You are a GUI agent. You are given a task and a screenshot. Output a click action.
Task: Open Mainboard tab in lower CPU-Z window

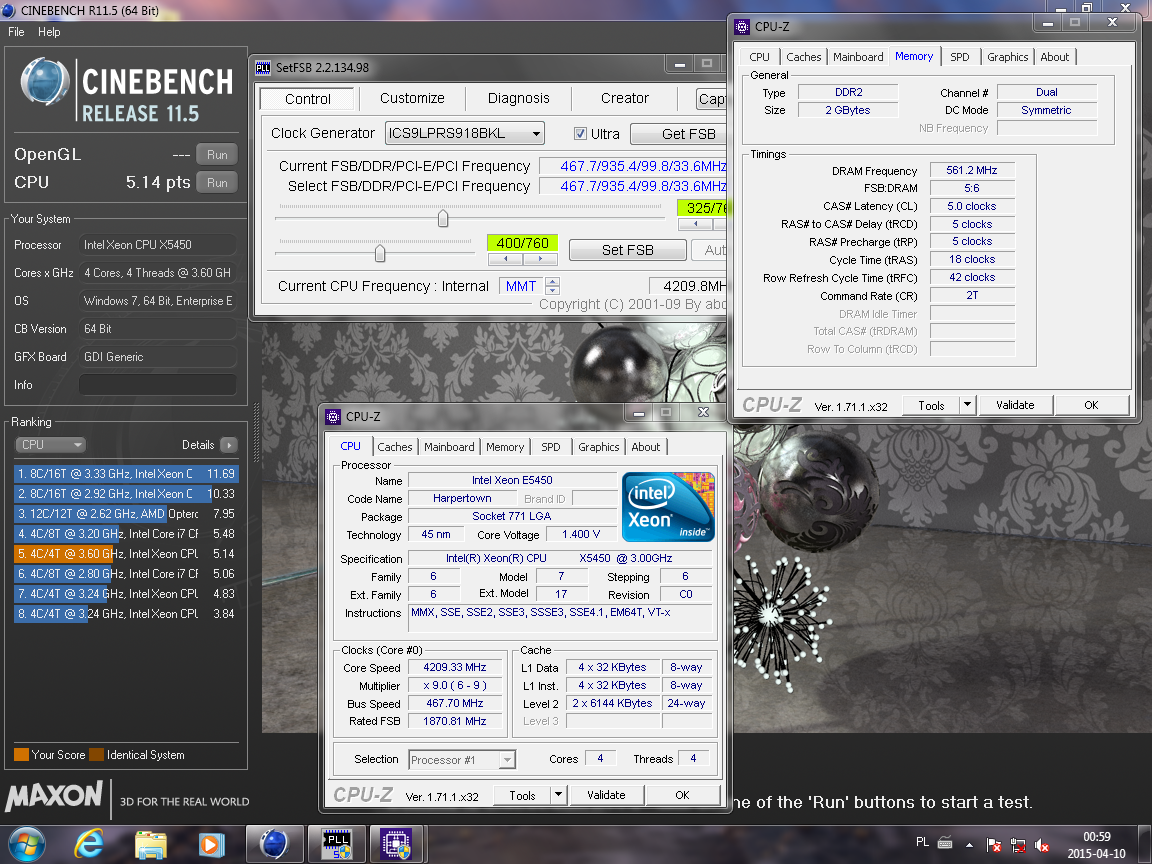coord(449,447)
